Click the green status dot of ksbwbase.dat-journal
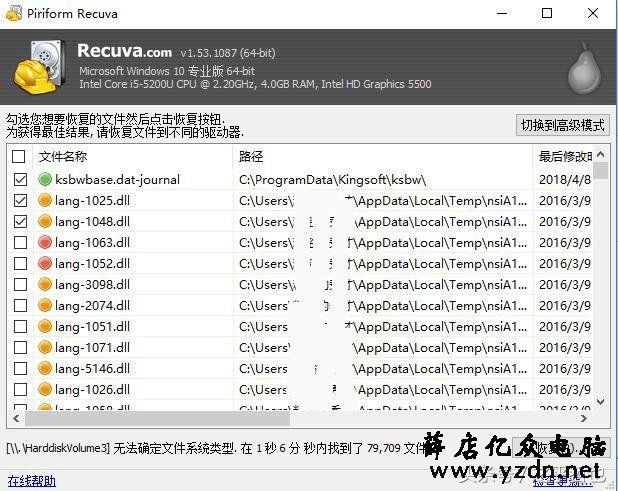The height and width of the screenshot is (491, 618). pos(45,179)
